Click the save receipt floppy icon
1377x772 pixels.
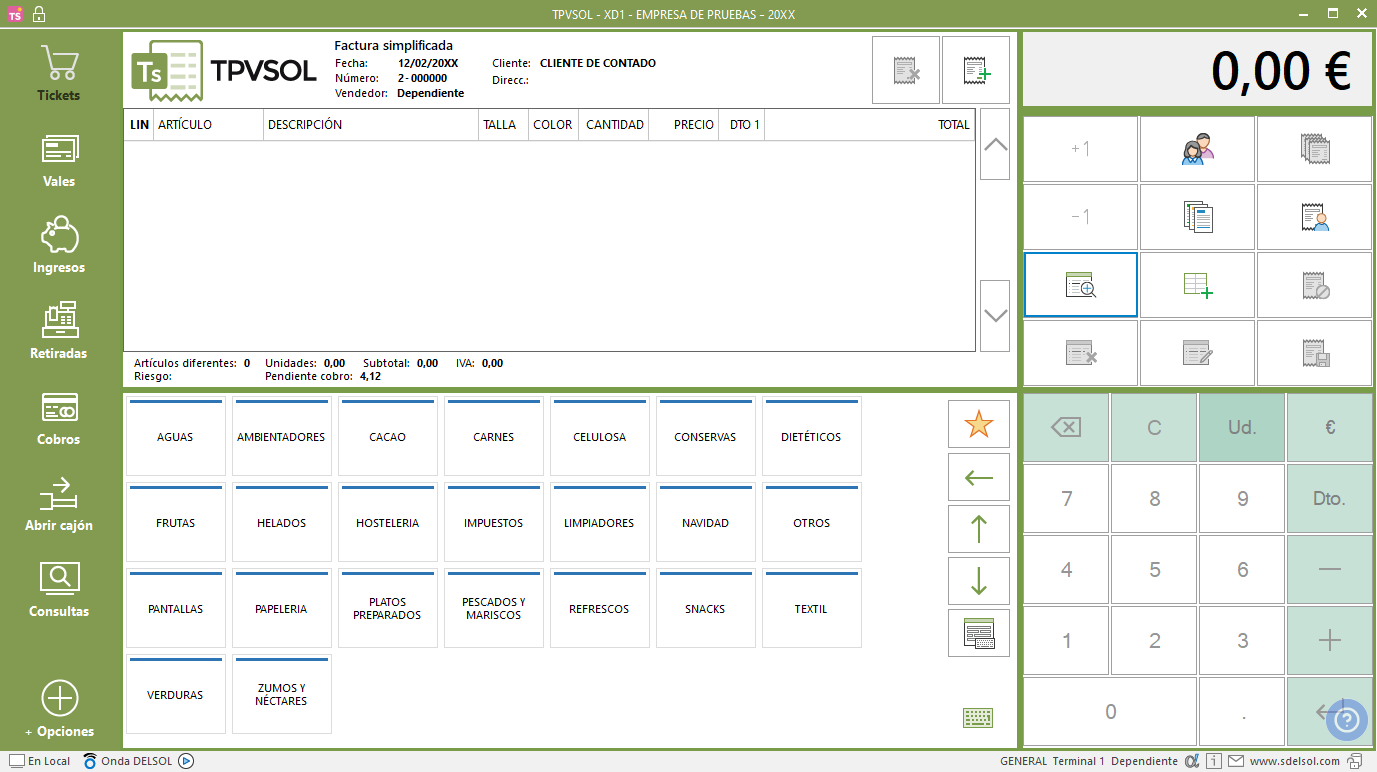point(1314,353)
